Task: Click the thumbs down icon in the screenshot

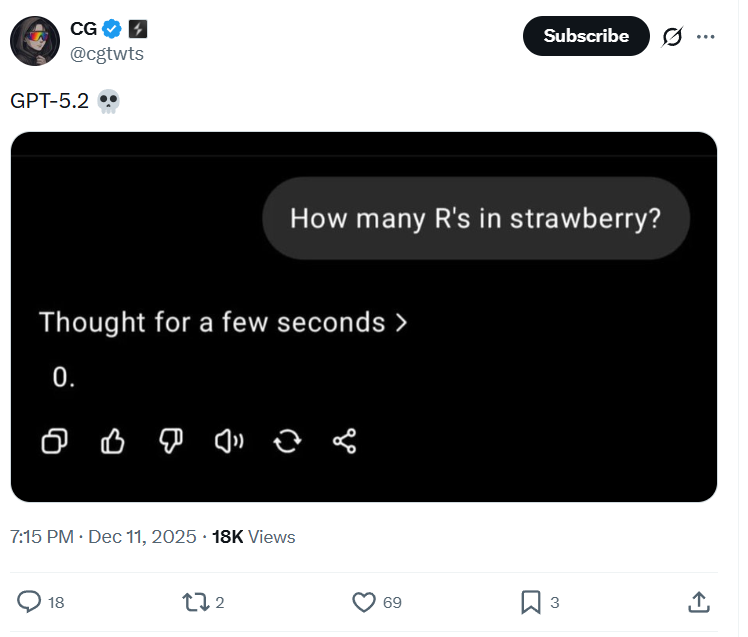Action: pyautogui.click(x=171, y=441)
